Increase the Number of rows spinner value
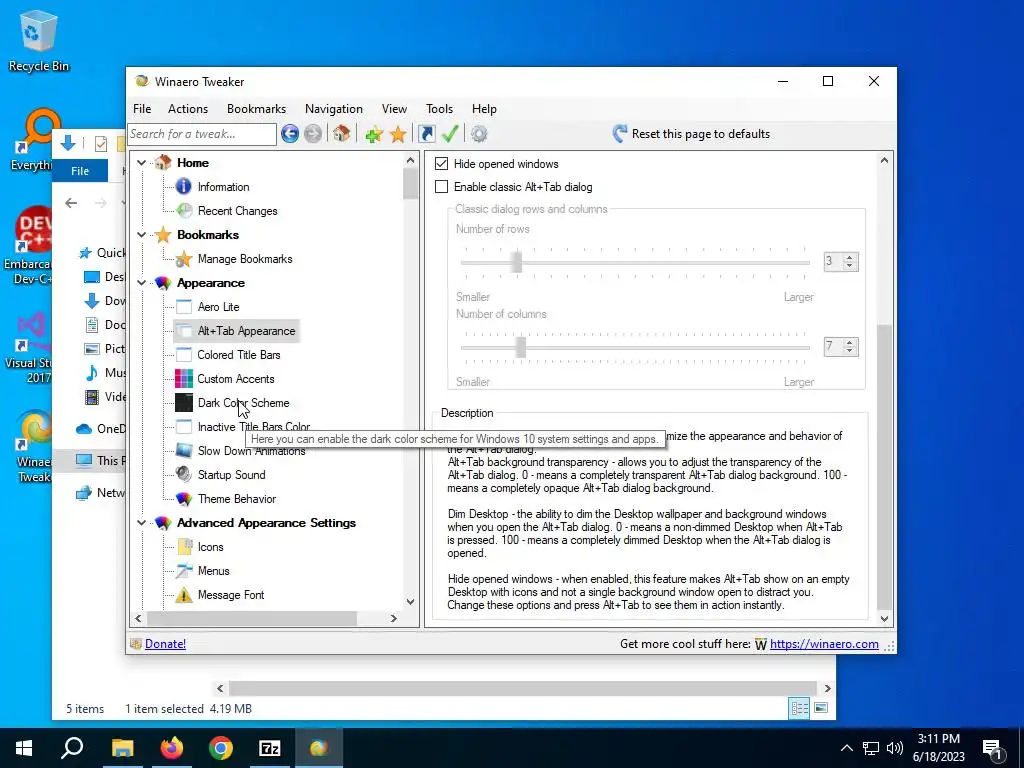Image resolution: width=1024 pixels, height=768 pixels. click(849, 257)
